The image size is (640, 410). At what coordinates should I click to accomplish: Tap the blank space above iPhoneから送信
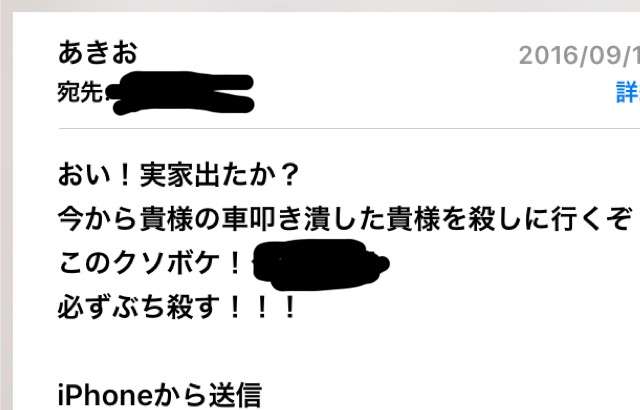click(x=327, y=351)
